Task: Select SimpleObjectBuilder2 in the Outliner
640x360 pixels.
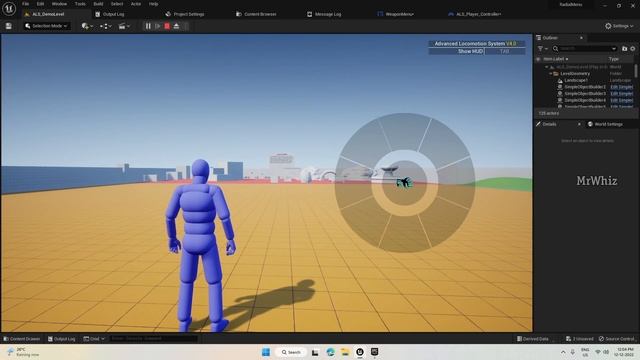Action: pyautogui.click(x=585, y=87)
